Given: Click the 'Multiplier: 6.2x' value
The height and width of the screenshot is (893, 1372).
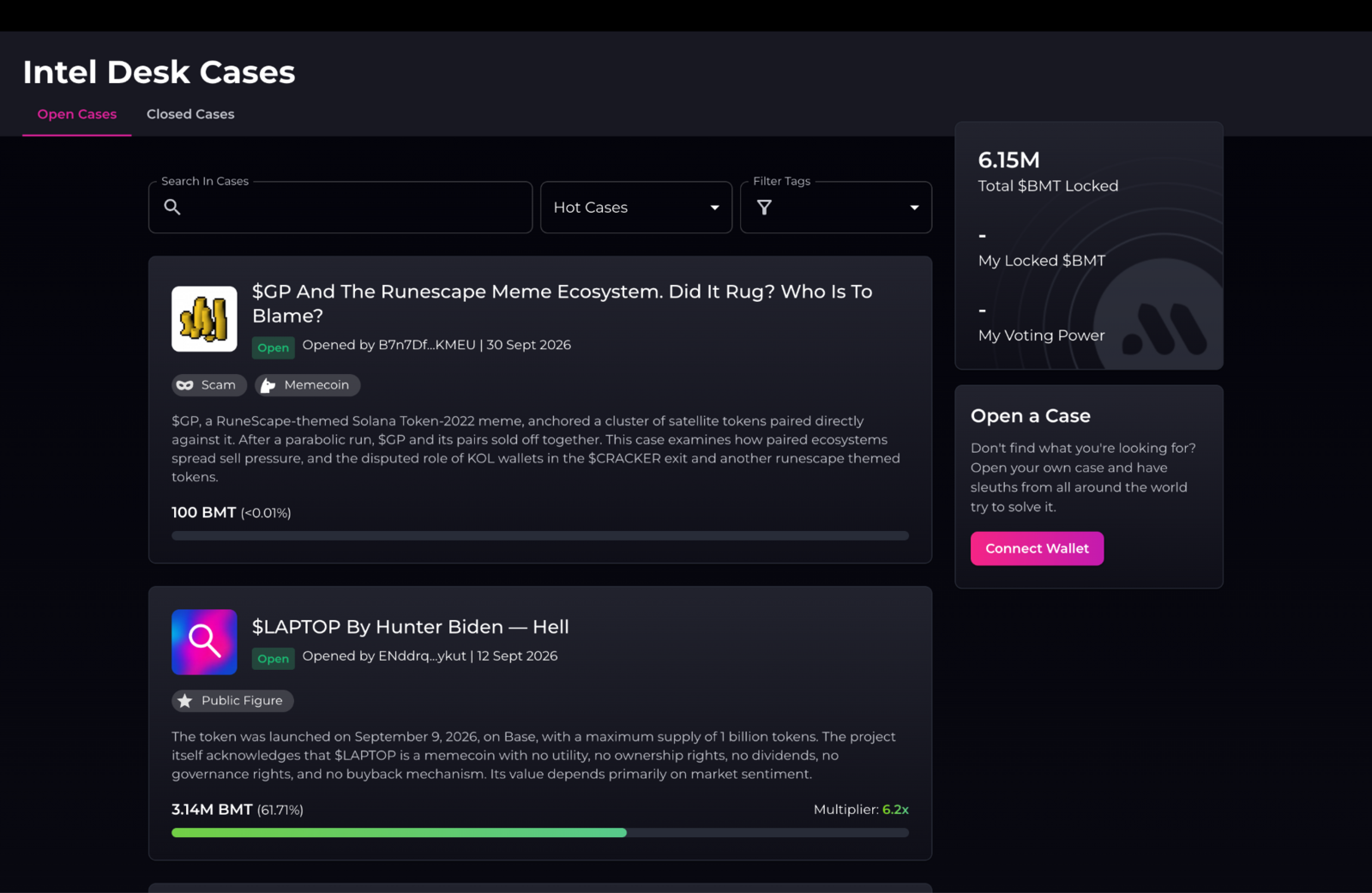Looking at the screenshot, I should (861, 810).
